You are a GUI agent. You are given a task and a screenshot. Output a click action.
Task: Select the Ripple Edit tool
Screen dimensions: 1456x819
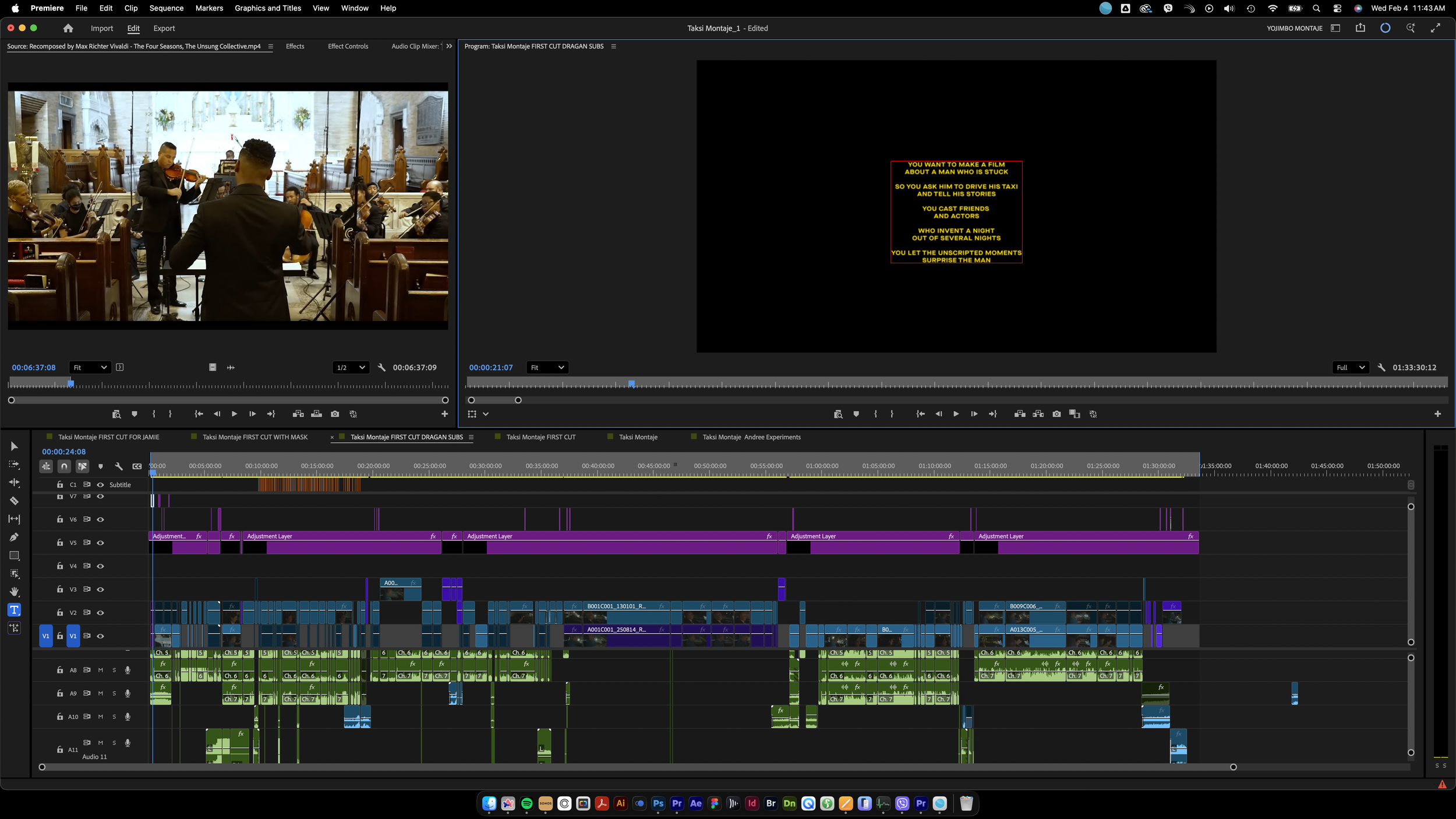click(x=14, y=482)
